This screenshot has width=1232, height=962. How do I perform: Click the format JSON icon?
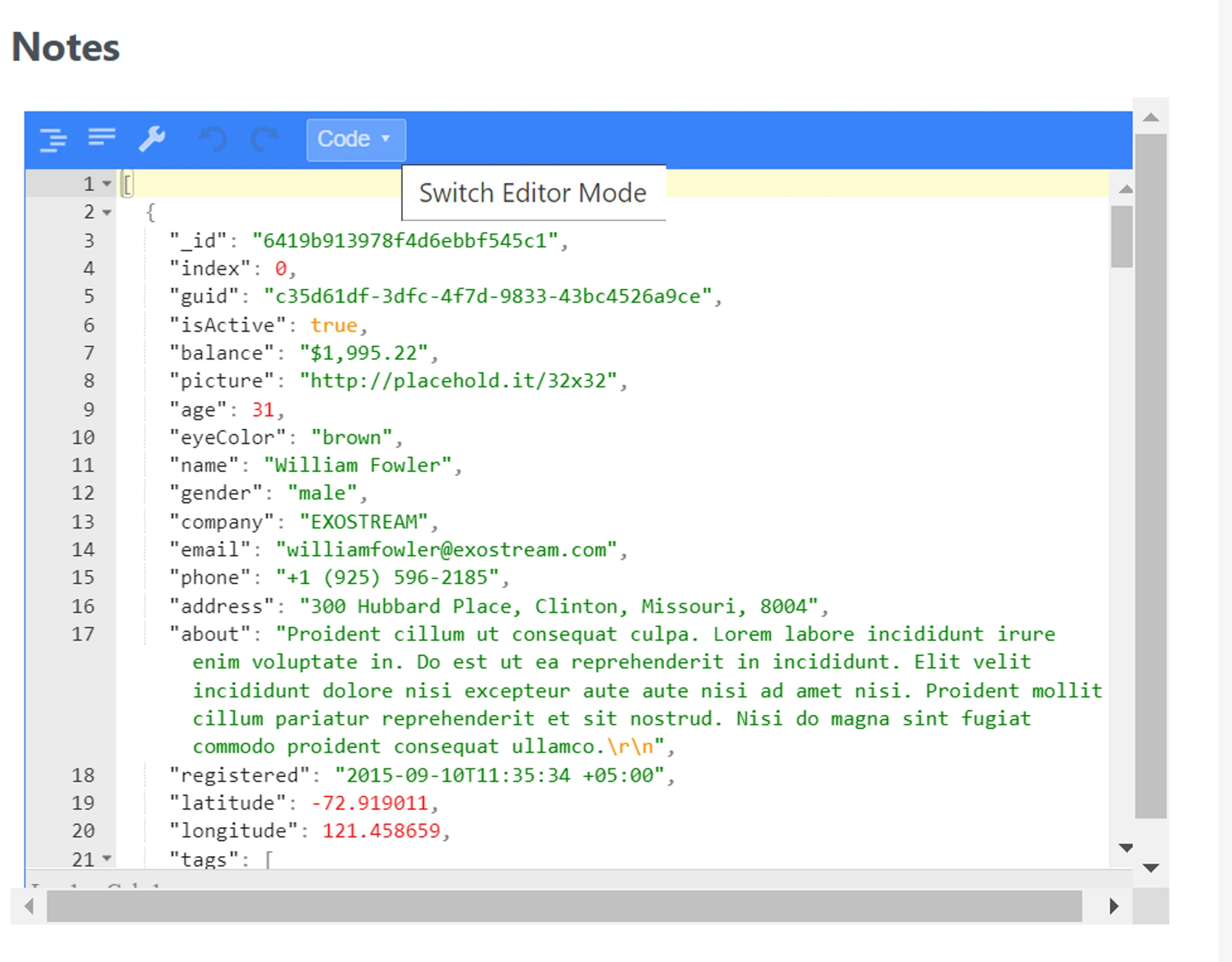coord(53,139)
